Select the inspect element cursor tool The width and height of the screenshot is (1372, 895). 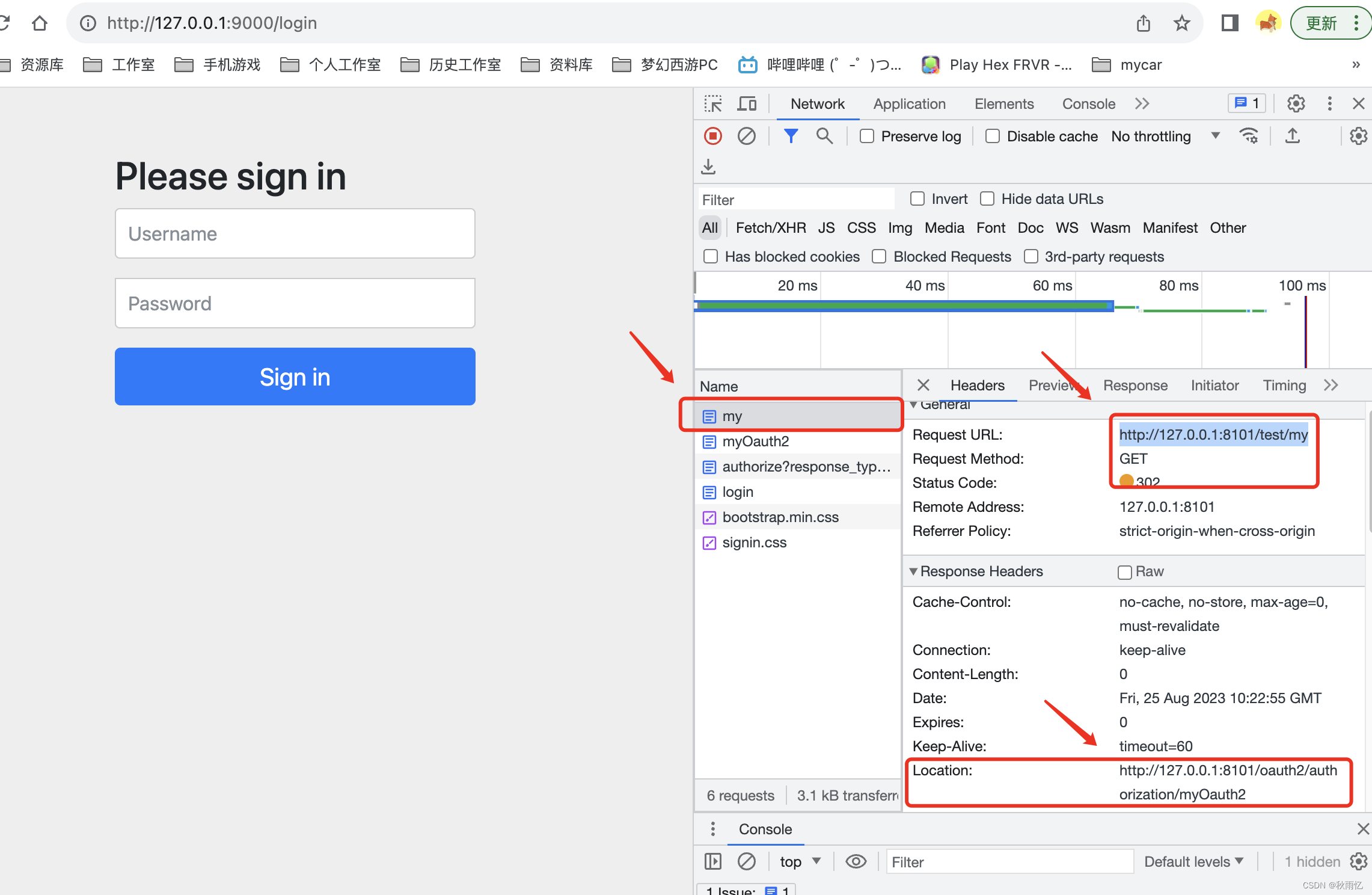(713, 103)
